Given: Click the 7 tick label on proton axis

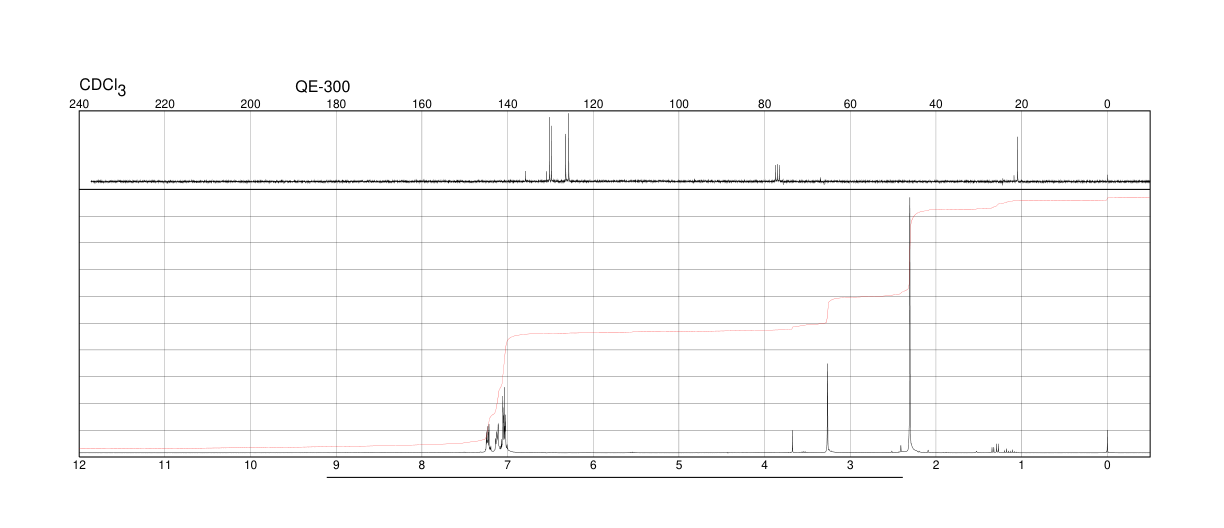Looking at the screenshot, I should (508, 466).
